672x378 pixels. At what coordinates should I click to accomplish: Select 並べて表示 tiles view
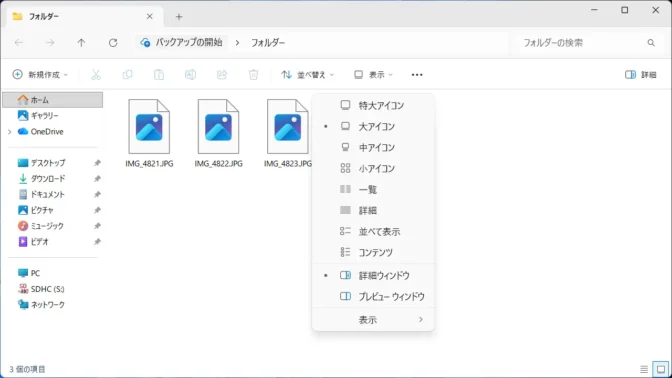tap(373, 231)
